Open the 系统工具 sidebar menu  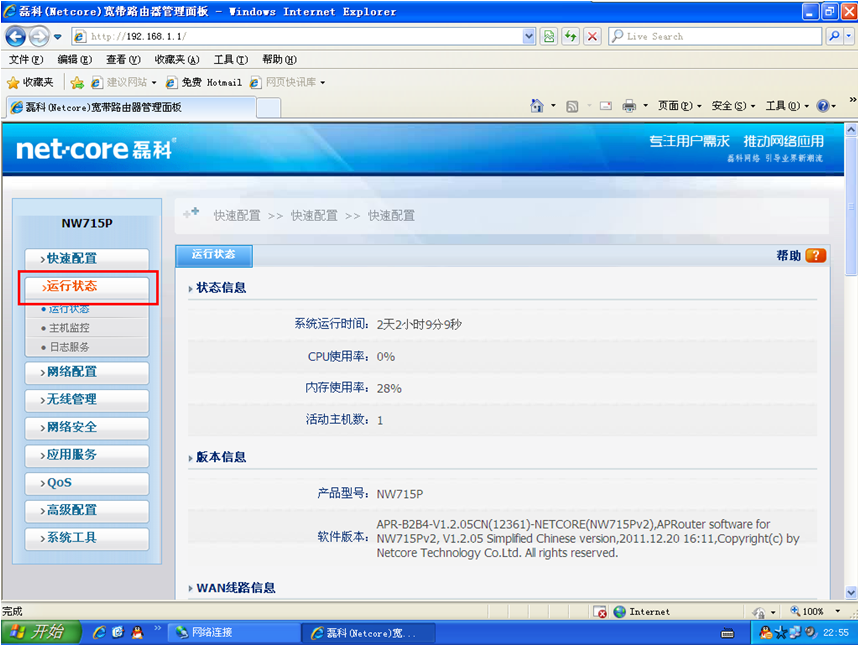click(86, 538)
